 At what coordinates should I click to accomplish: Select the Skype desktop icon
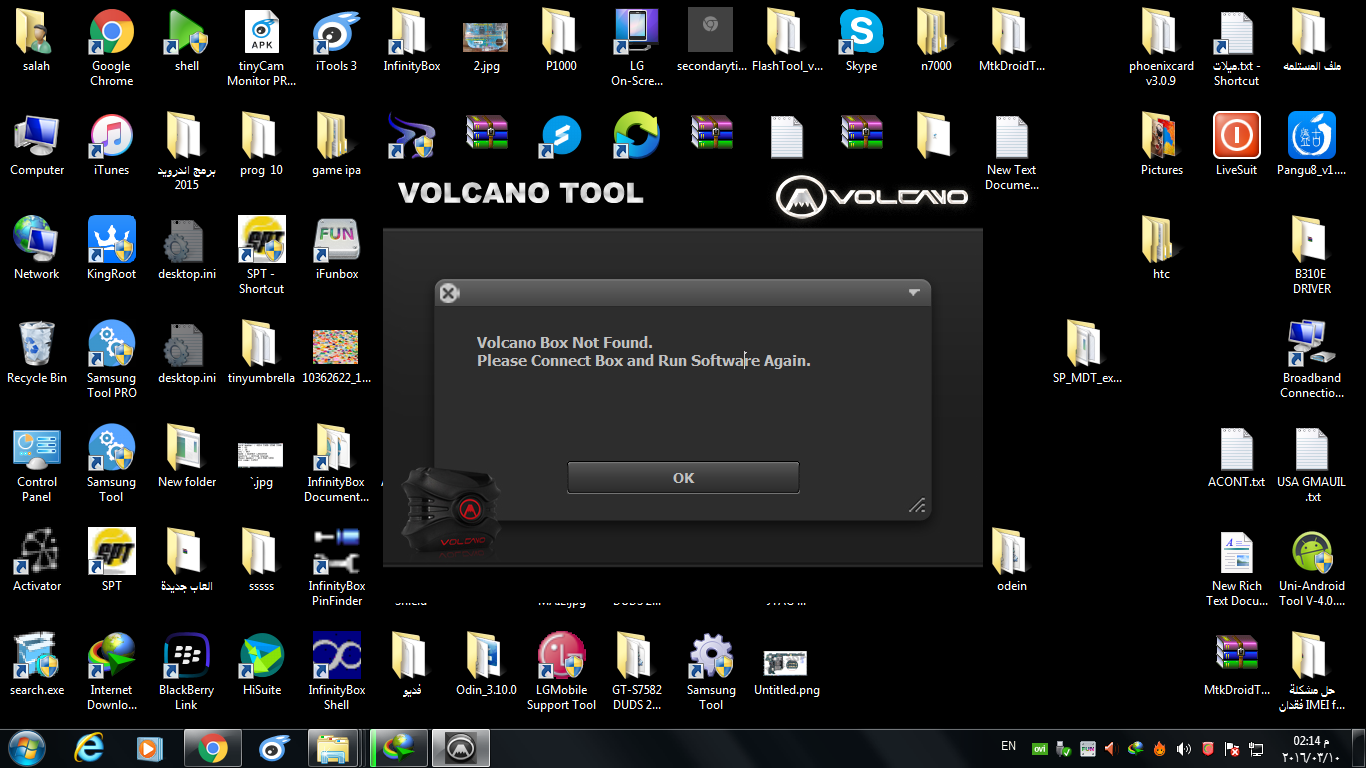click(861, 42)
